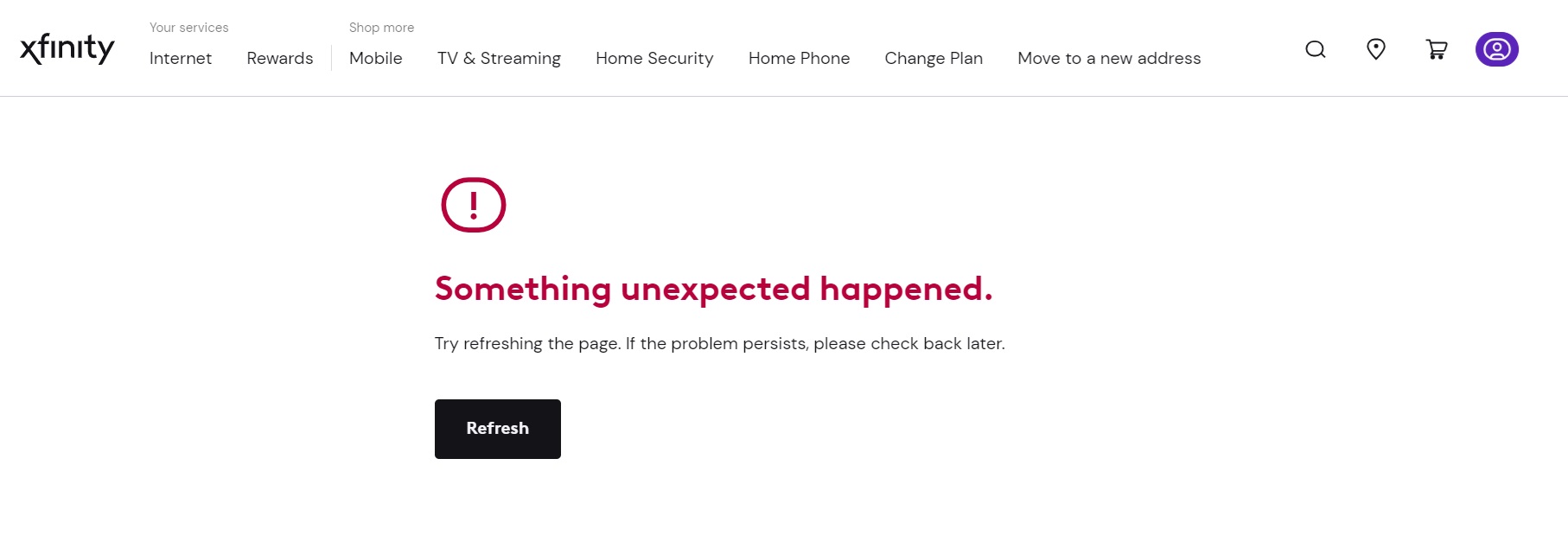Open the shopping cart icon

[1437, 49]
